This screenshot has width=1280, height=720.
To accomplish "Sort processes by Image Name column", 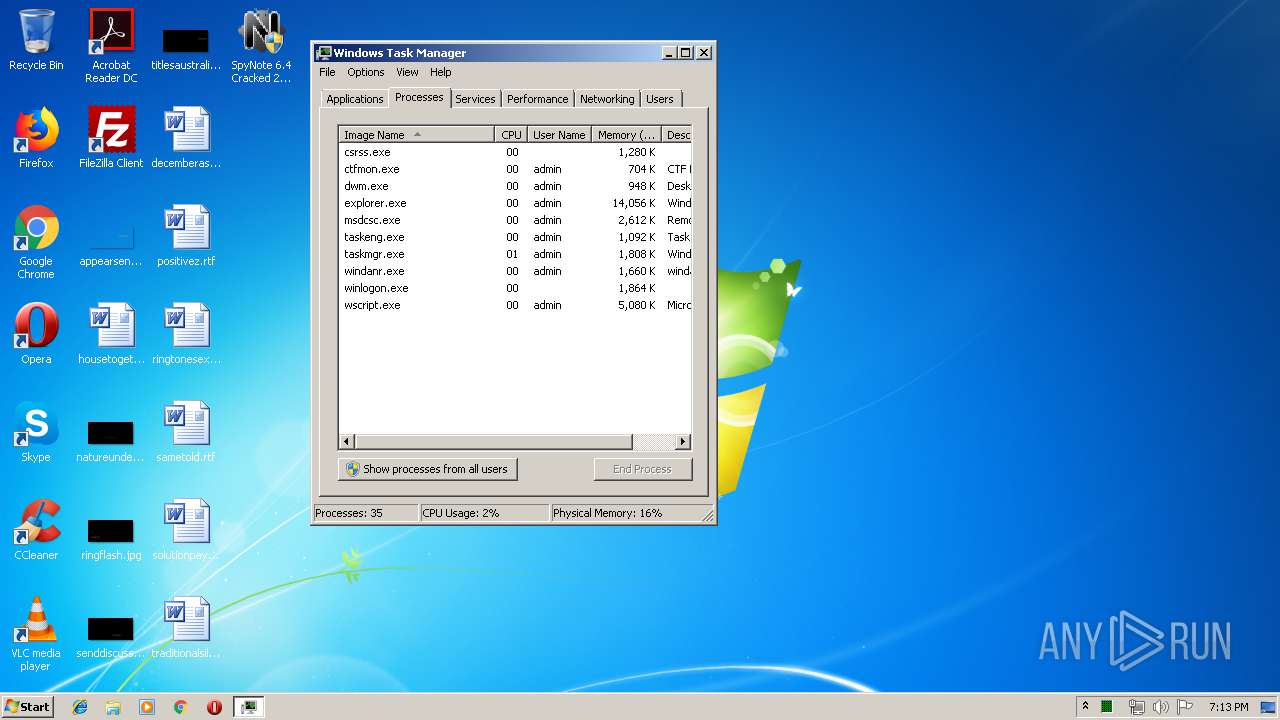I will (x=416, y=135).
